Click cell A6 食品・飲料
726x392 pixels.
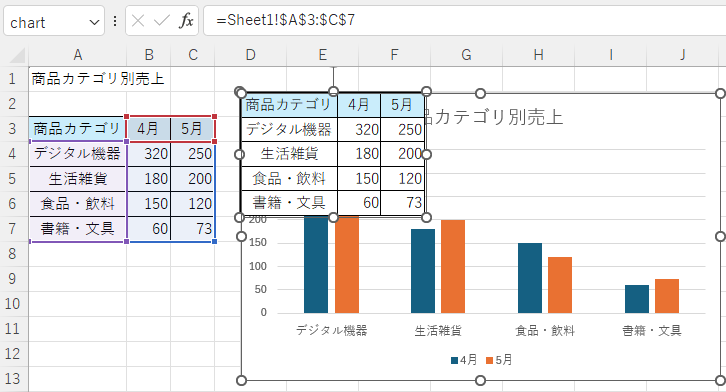(x=77, y=204)
